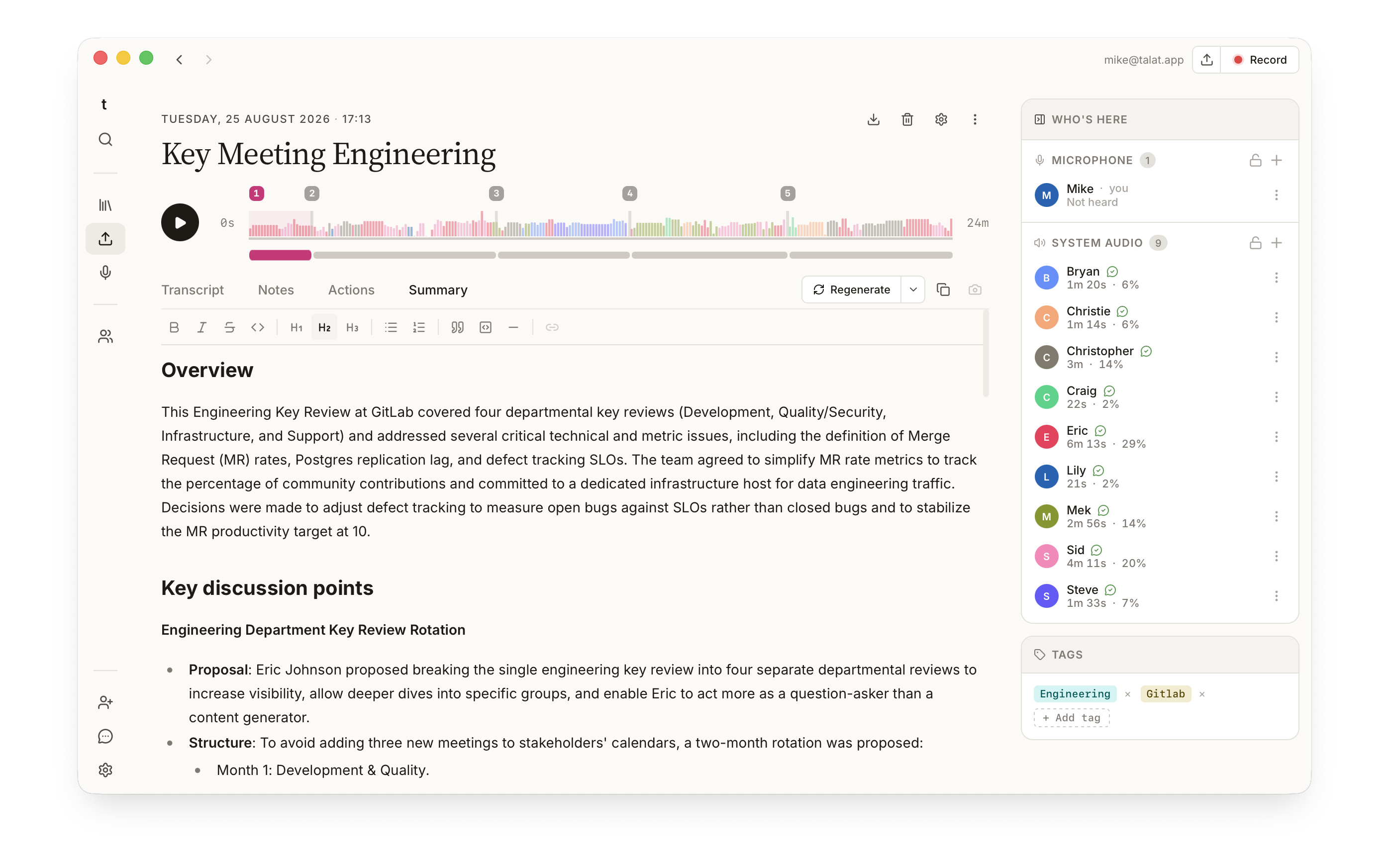Play the meeting recording
The width and height of the screenshot is (1389, 868).
coord(180,223)
